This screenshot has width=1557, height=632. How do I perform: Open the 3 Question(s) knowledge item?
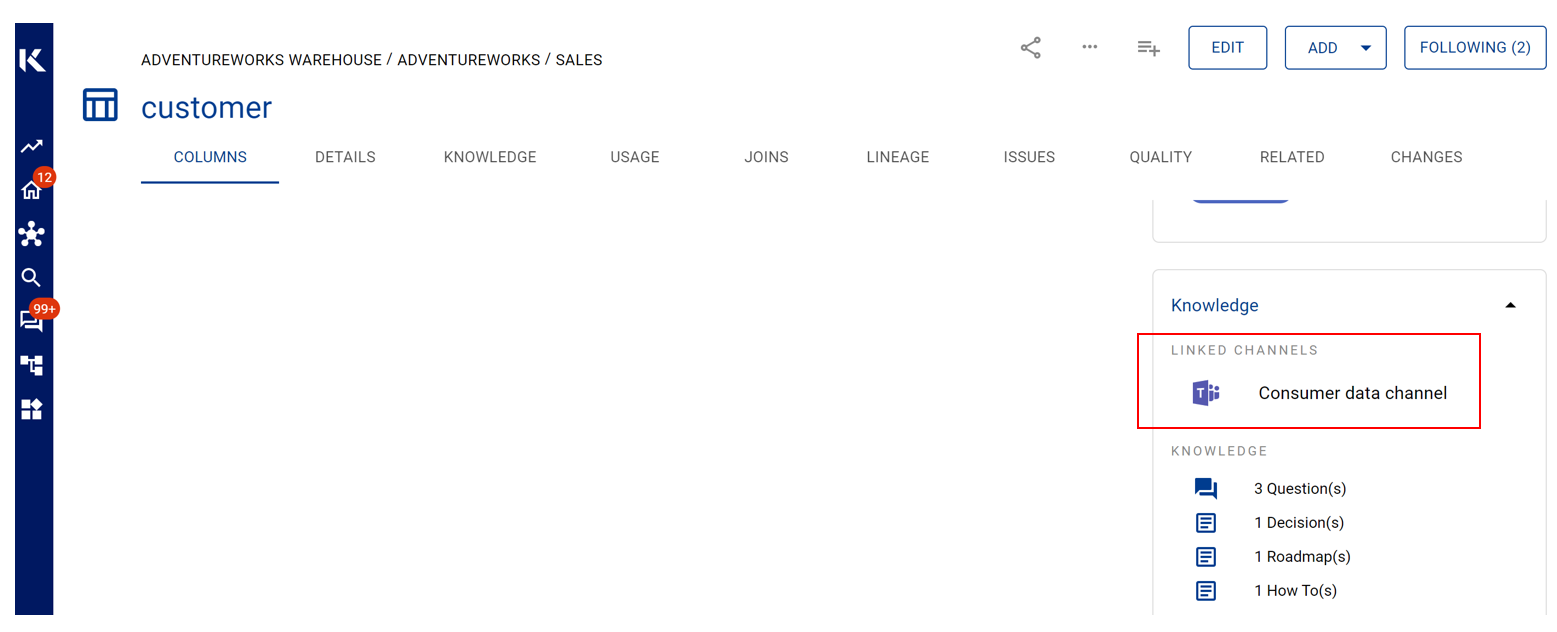coord(1299,489)
